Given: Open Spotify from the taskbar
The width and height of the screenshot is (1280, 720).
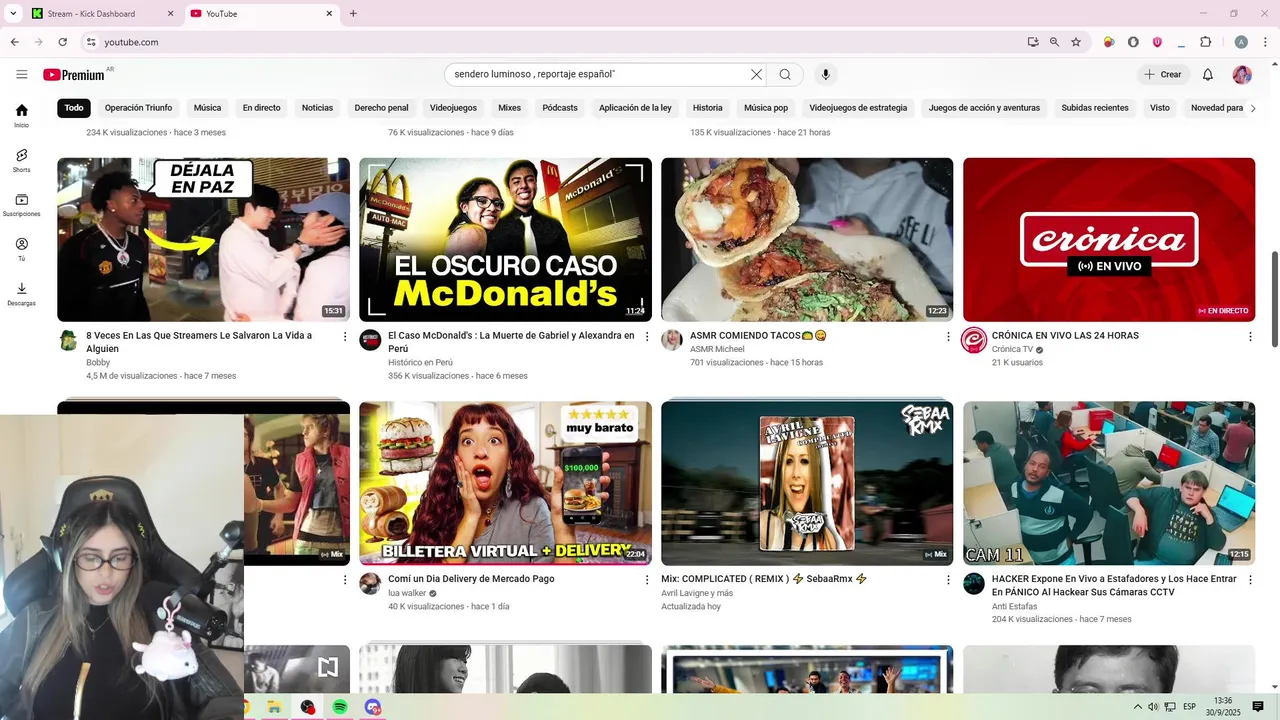Looking at the screenshot, I should (x=340, y=707).
